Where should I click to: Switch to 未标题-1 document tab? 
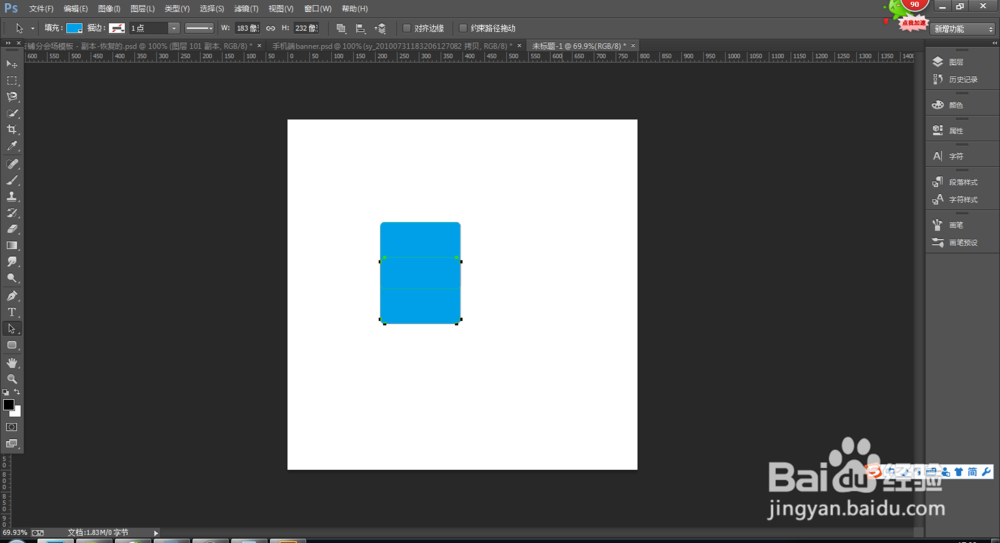click(579, 46)
